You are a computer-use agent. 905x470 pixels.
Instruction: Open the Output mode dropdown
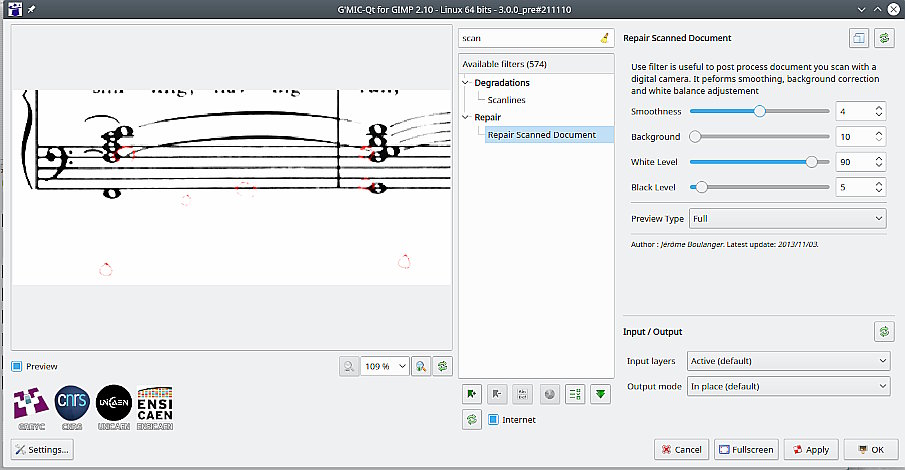(x=788, y=386)
